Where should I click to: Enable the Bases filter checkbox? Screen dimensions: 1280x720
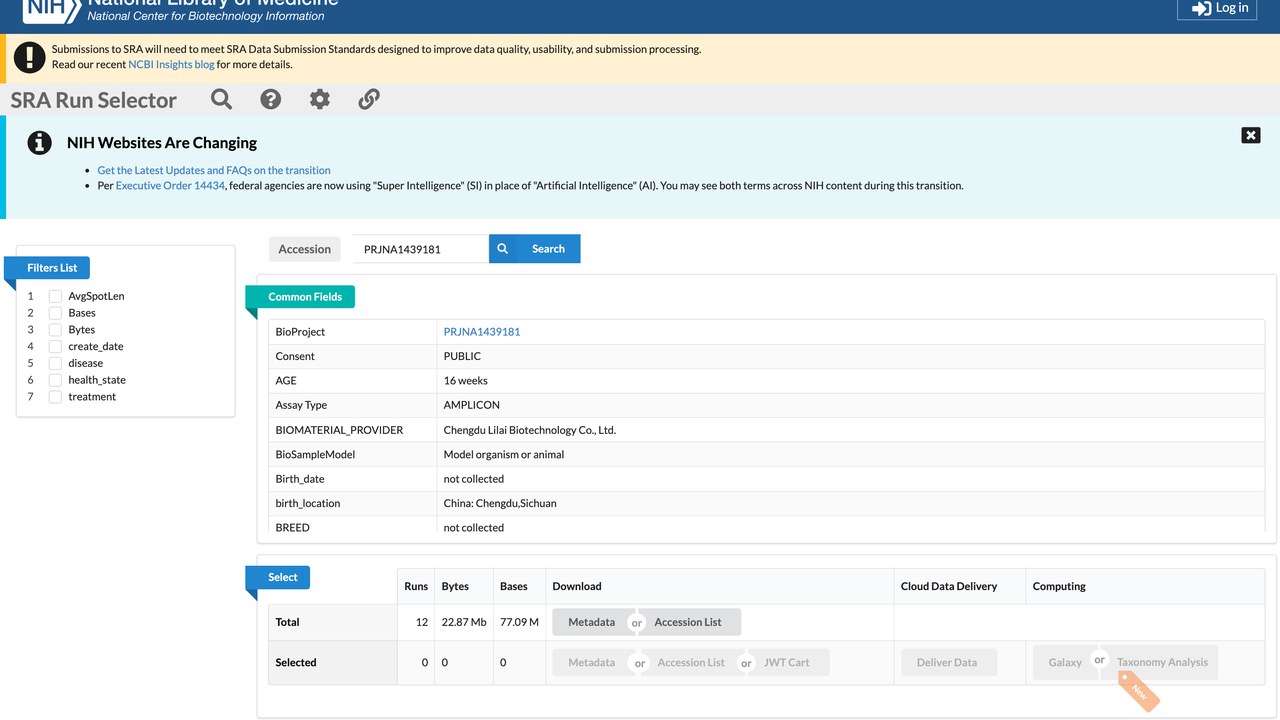click(56, 313)
